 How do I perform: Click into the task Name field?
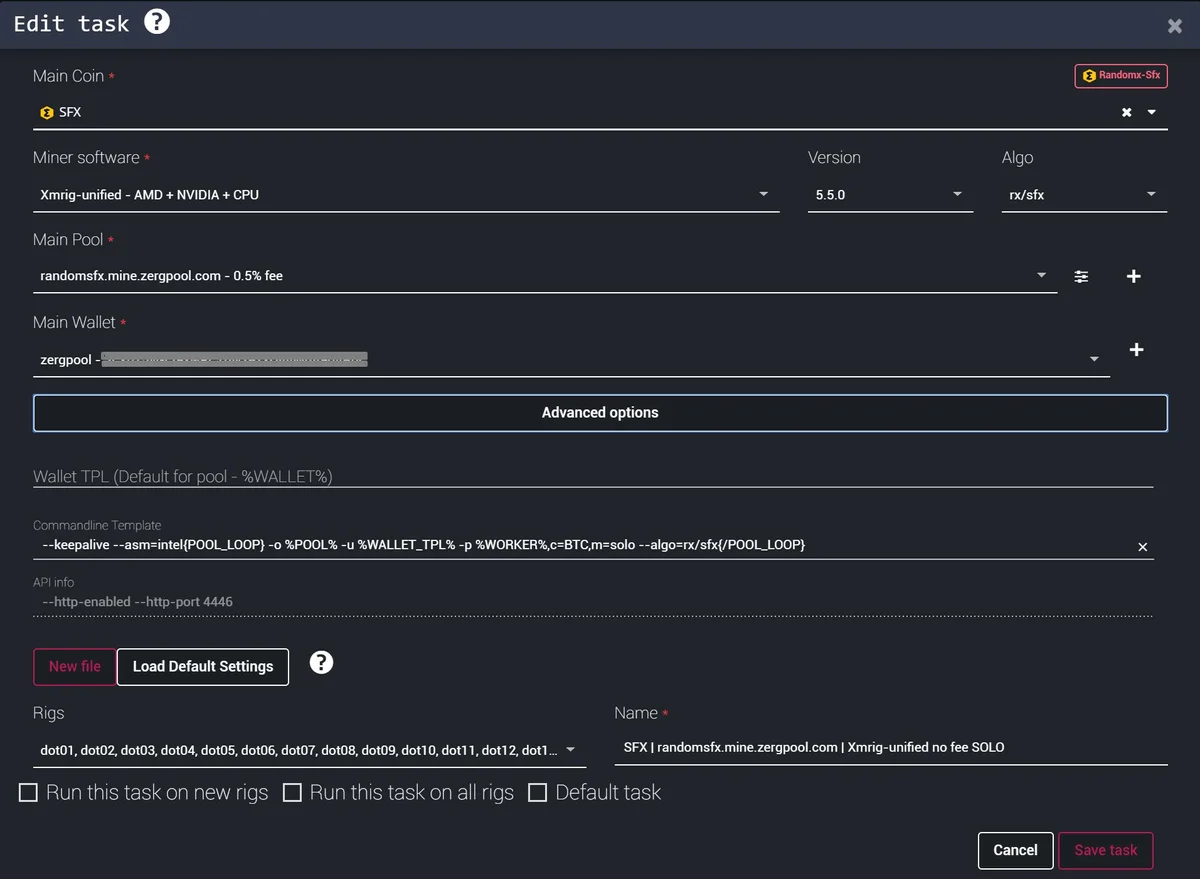(890, 747)
